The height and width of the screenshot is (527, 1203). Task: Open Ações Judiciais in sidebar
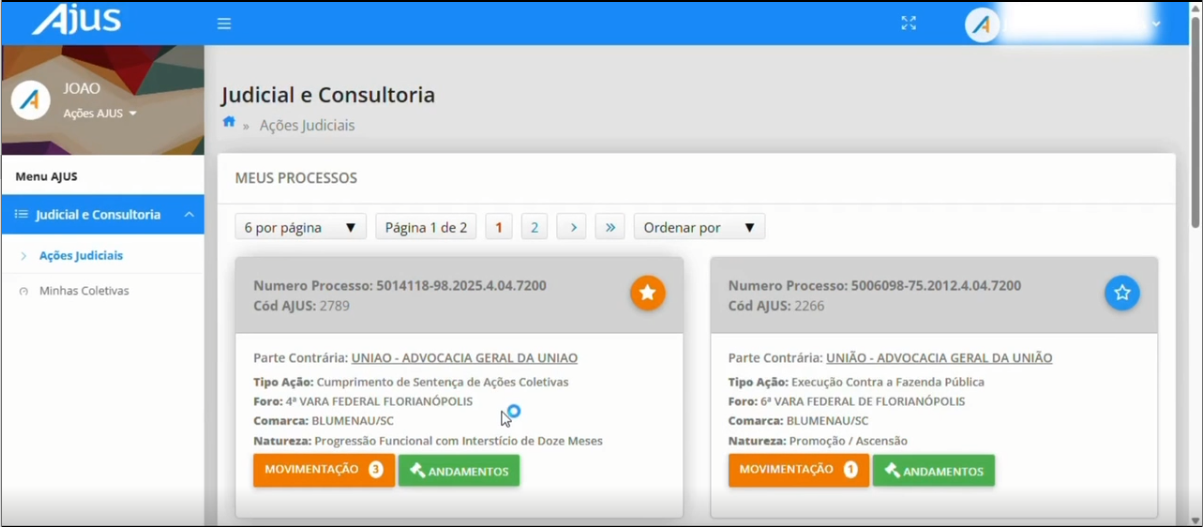tap(81, 256)
